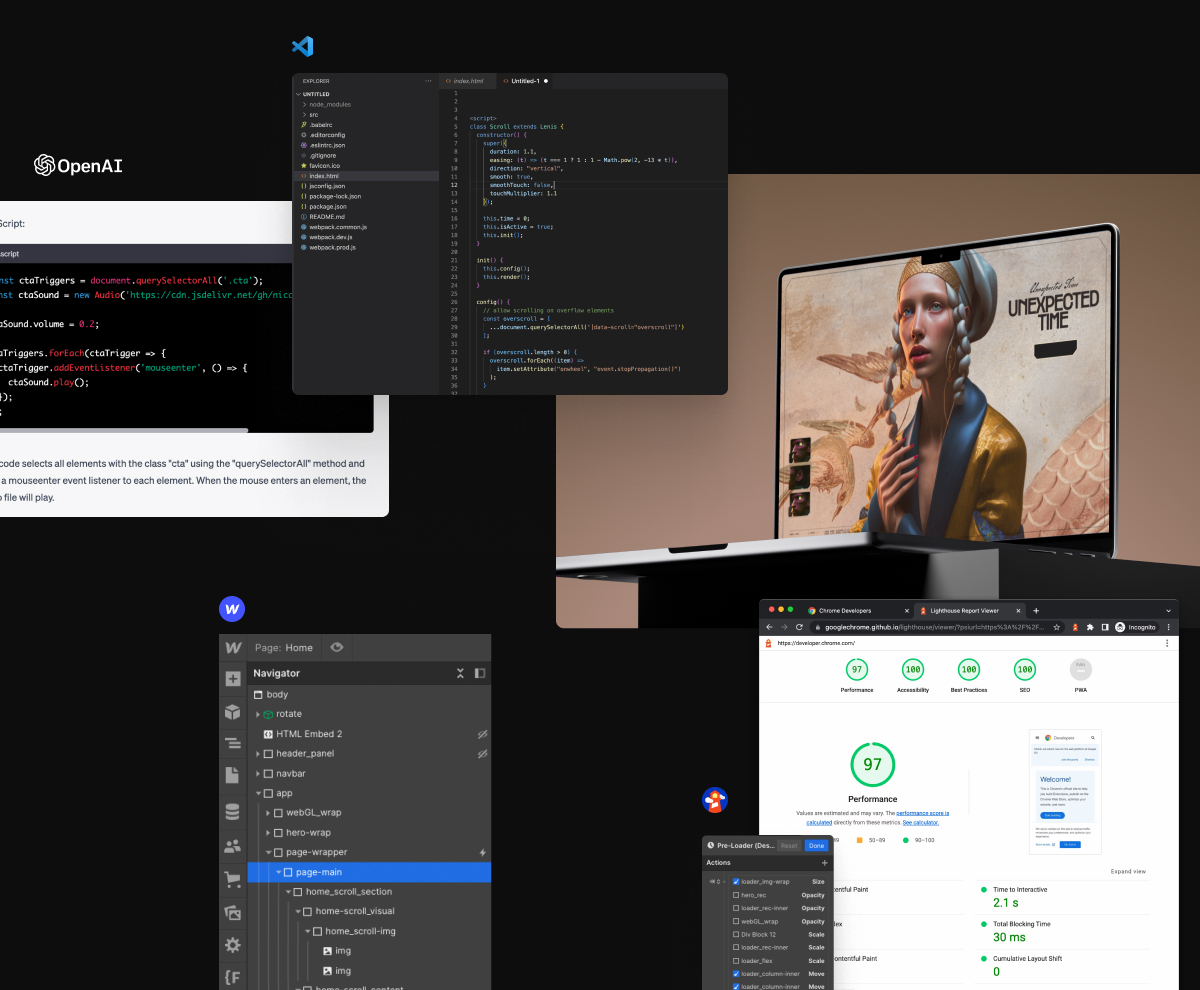
Task: Toggle visibility of the header_panel element
Action: tap(483, 753)
